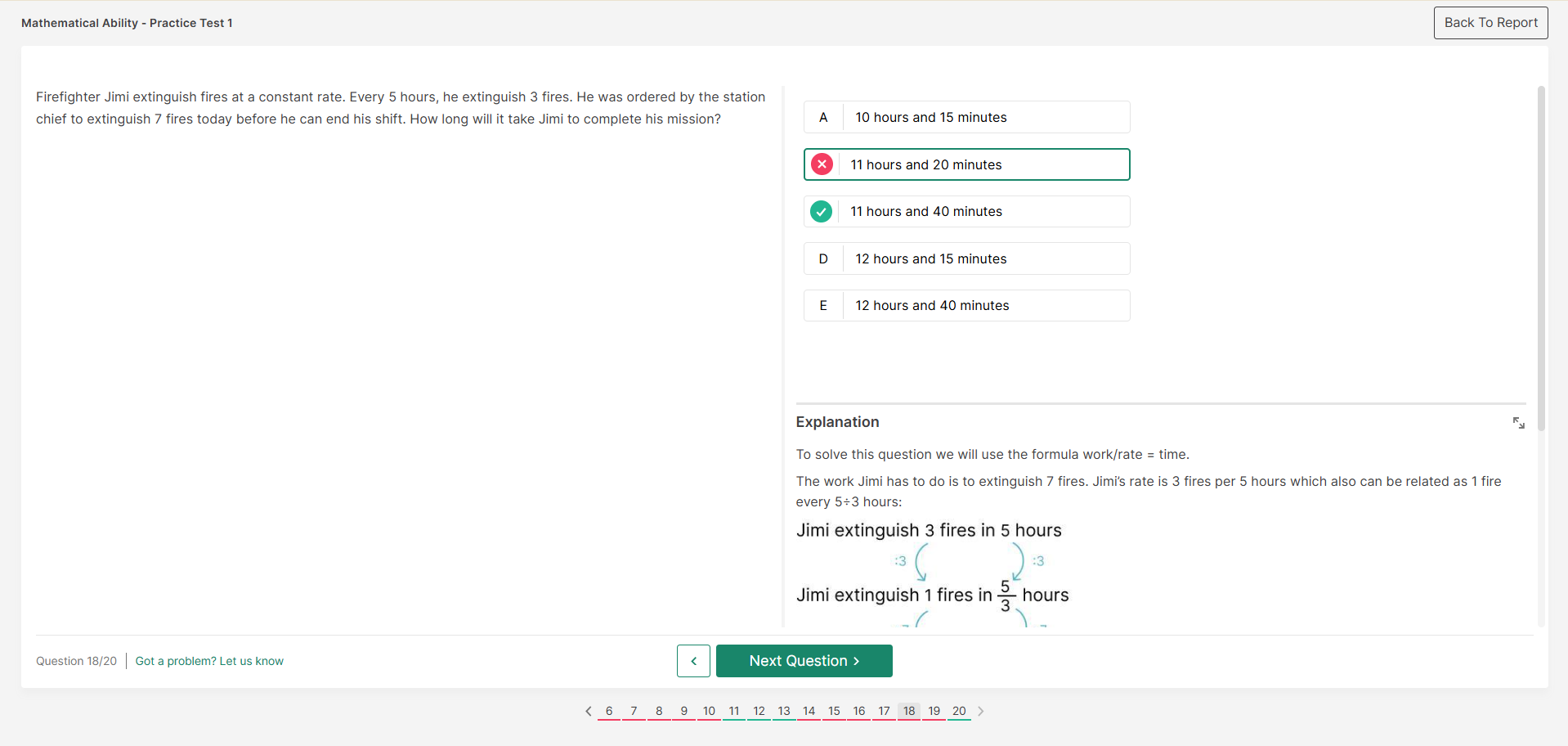Jump to question 15 in the navigator
1568x746 pixels.
[834, 711]
